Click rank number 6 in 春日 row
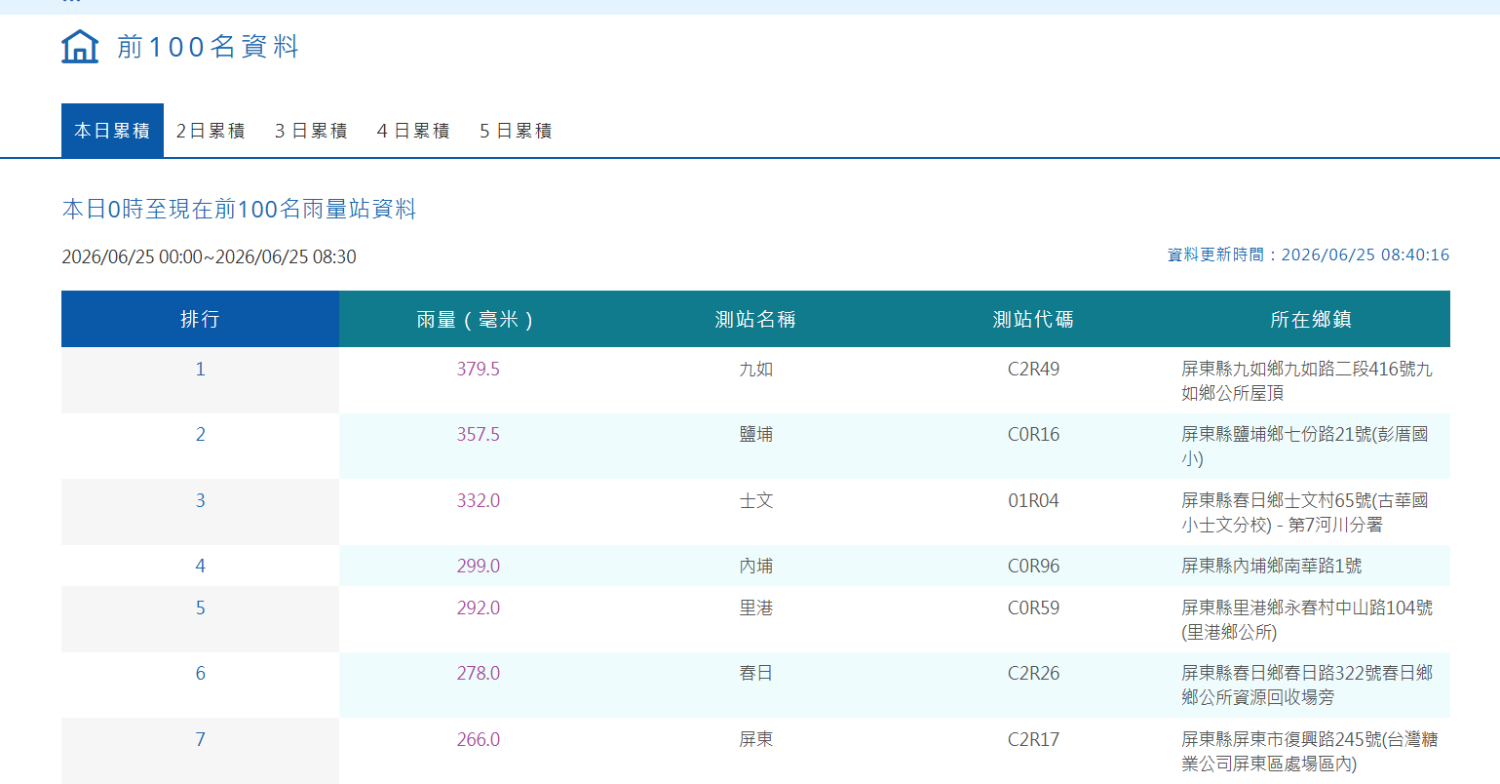 200,674
